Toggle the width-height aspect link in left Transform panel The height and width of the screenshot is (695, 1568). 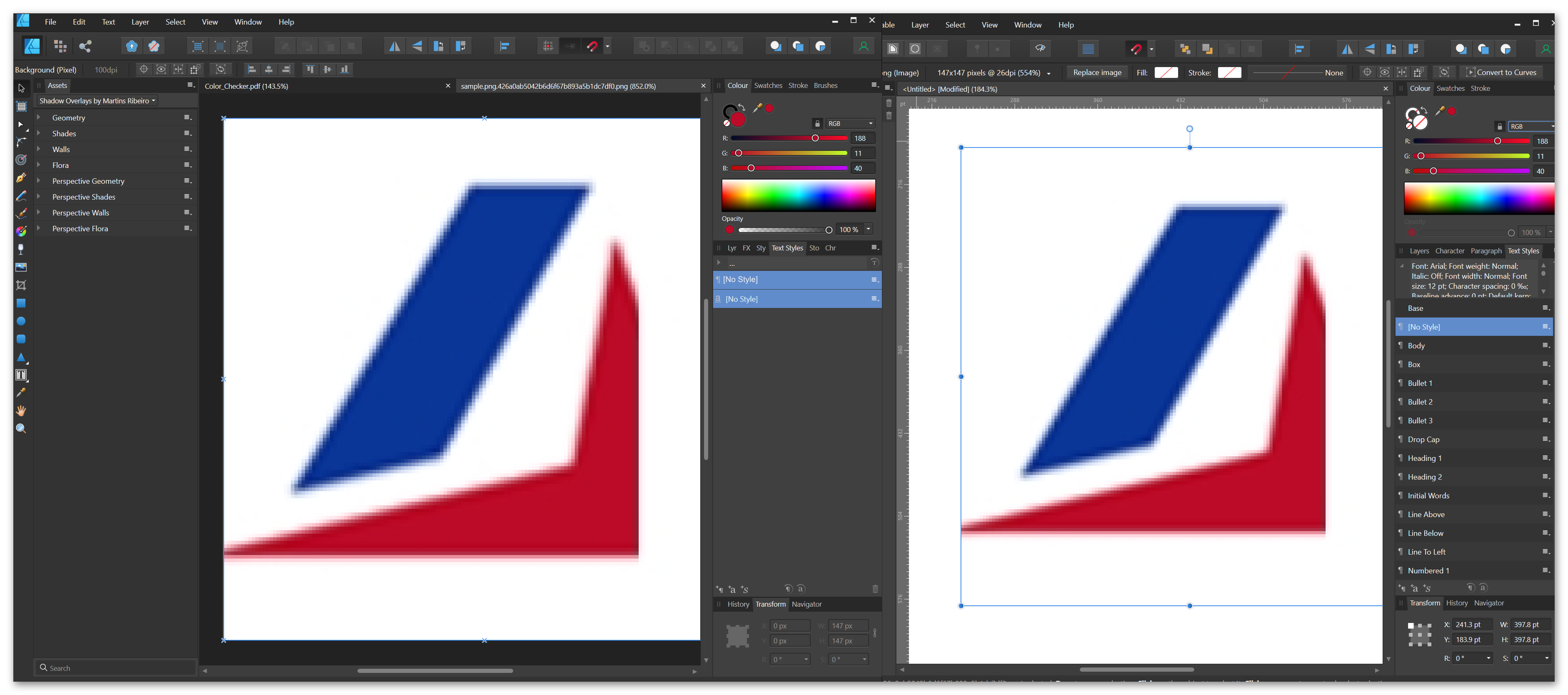[875, 633]
